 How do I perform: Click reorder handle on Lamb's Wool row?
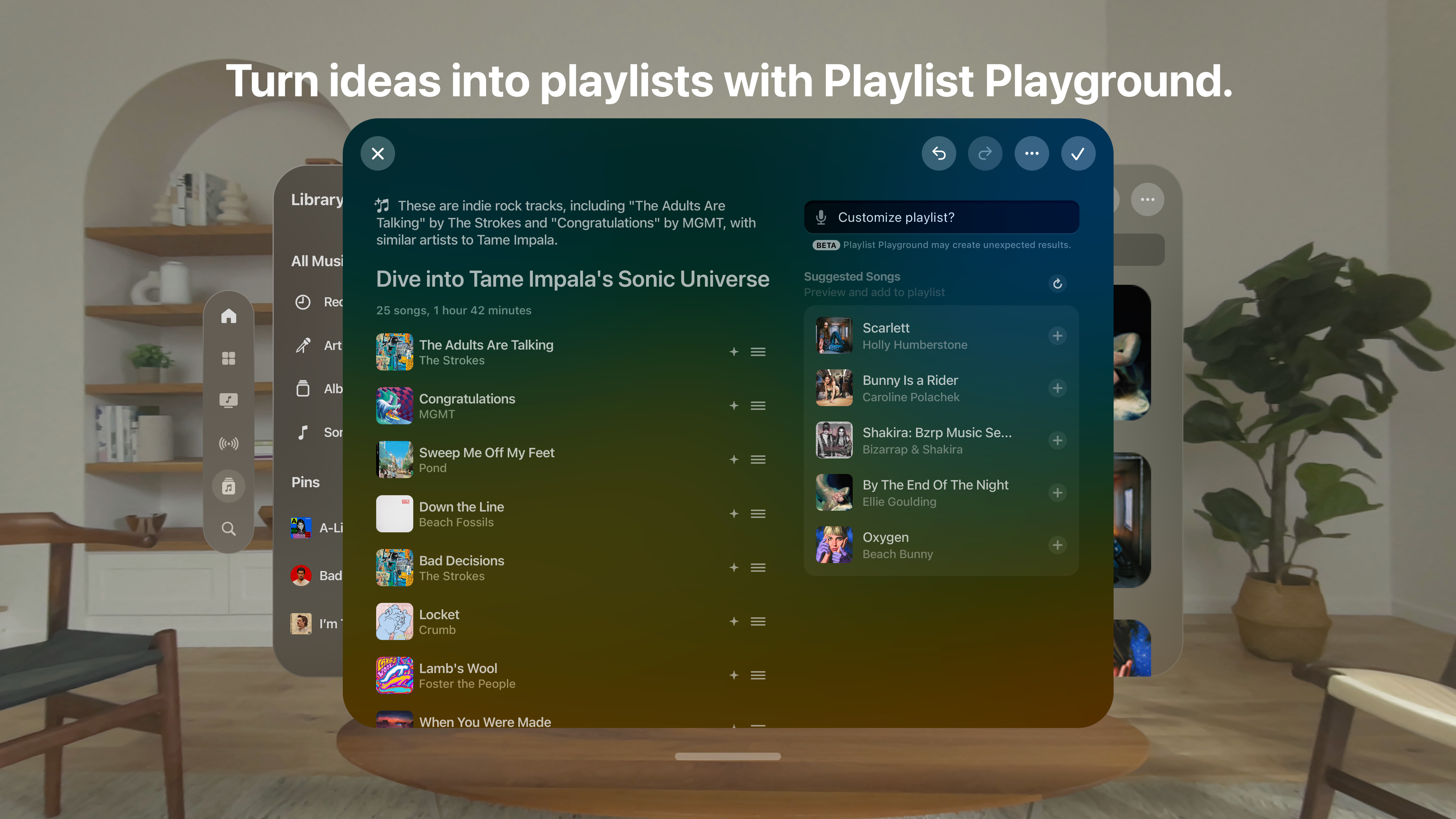click(758, 675)
